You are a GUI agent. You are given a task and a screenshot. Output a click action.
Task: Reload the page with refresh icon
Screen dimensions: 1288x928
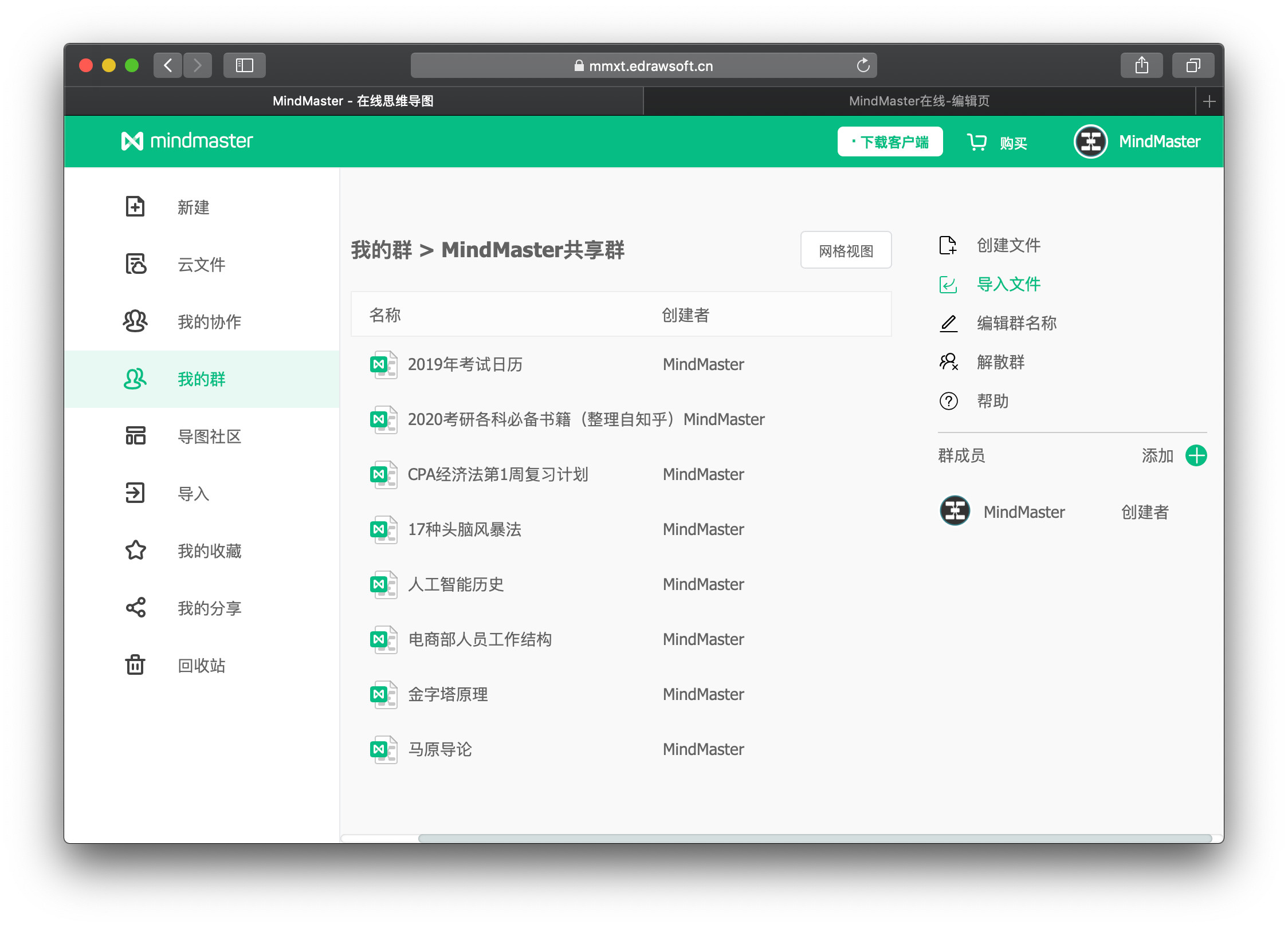point(863,65)
